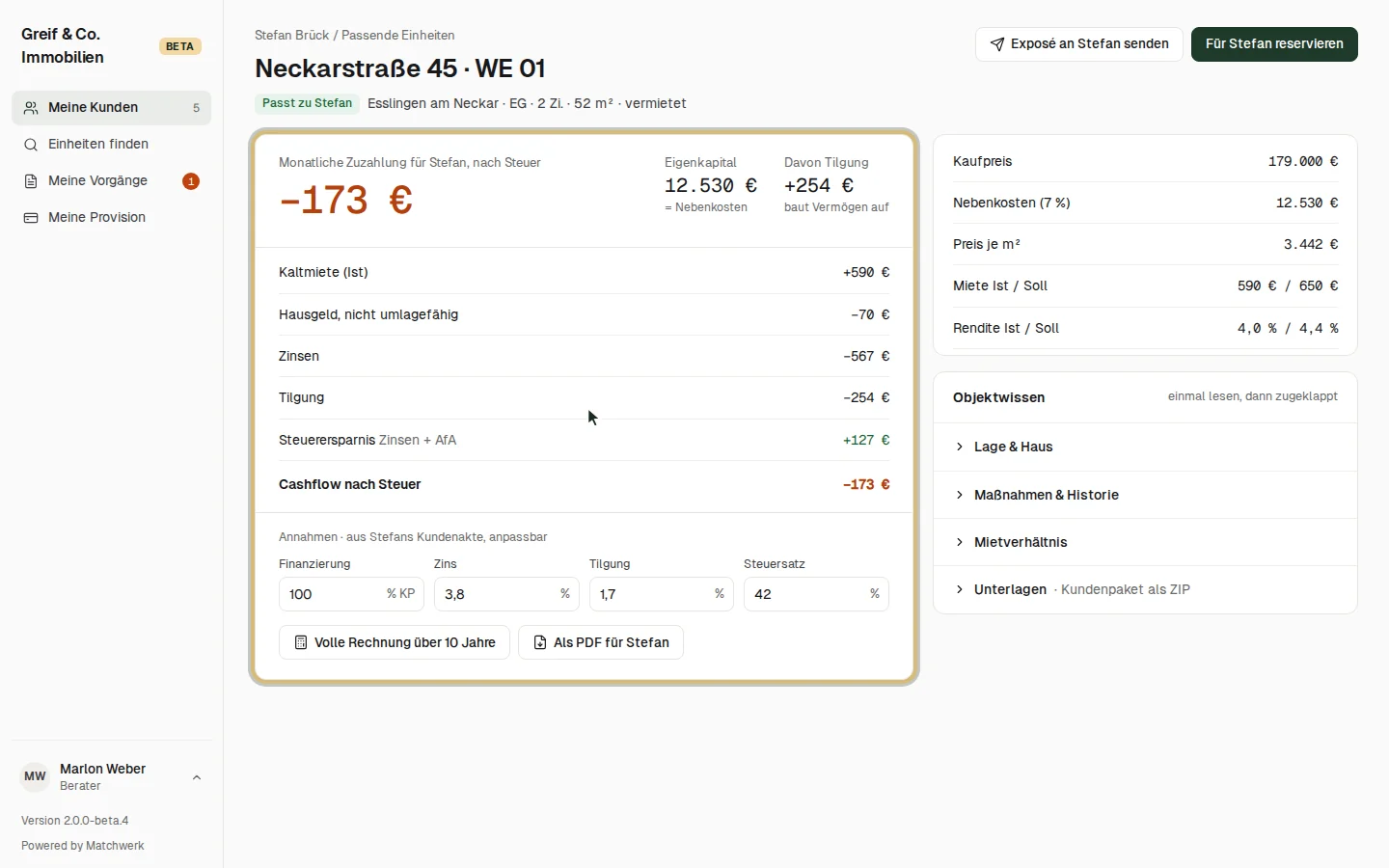Click the large -173 € monthly amount
Viewport: 1389px width, 868px height.
pyautogui.click(x=346, y=201)
